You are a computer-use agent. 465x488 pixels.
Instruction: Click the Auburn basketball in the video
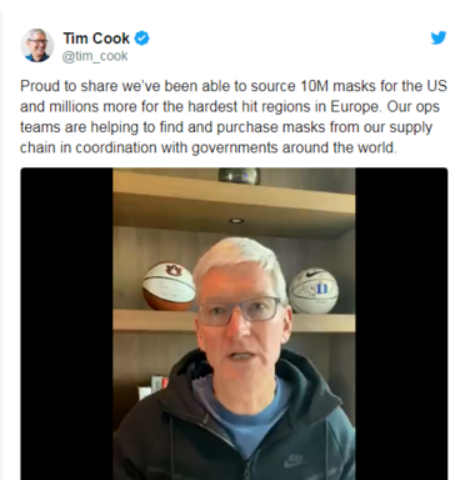pos(168,286)
